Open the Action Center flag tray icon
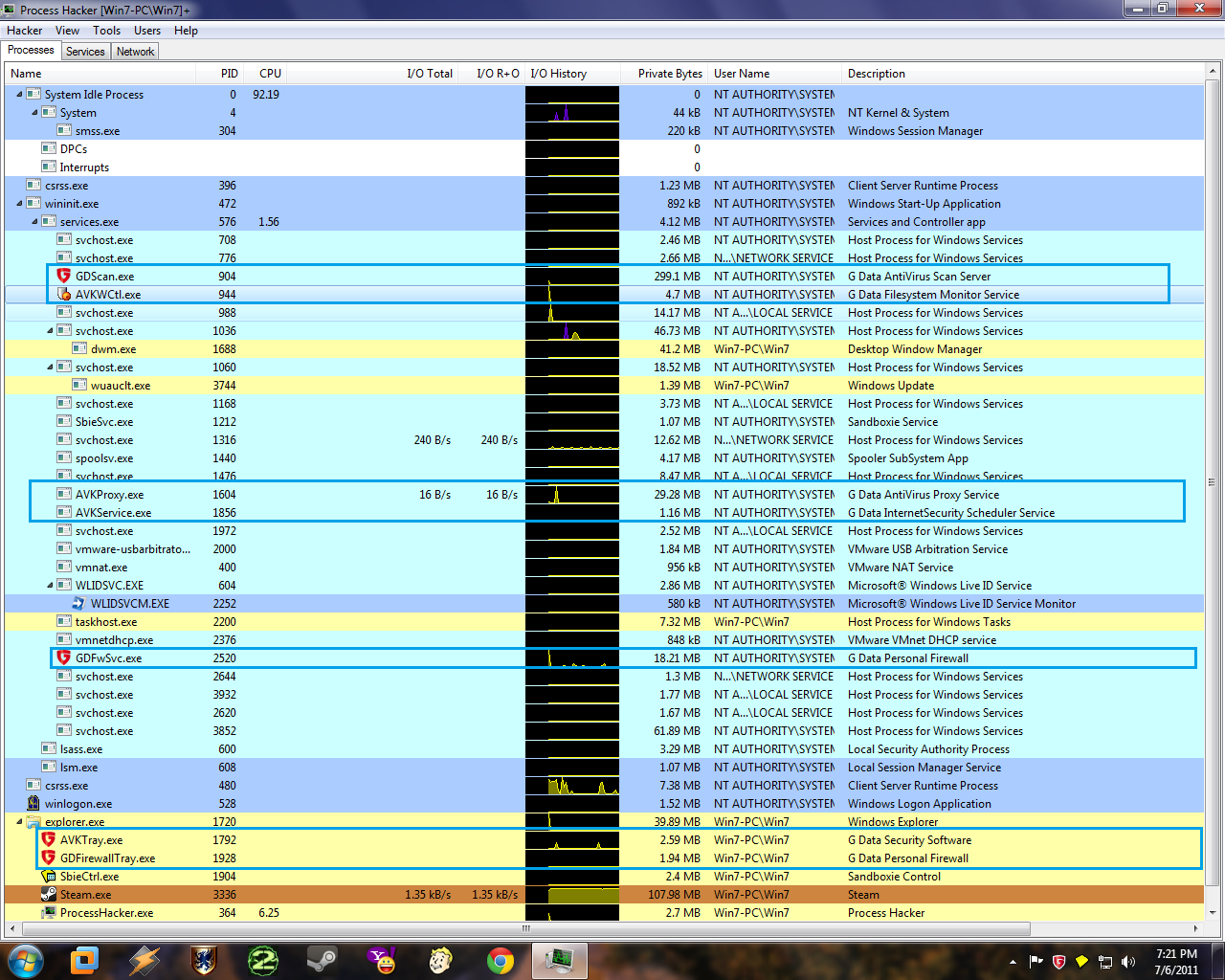This screenshot has height=980, width=1225. pos(1036,961)
